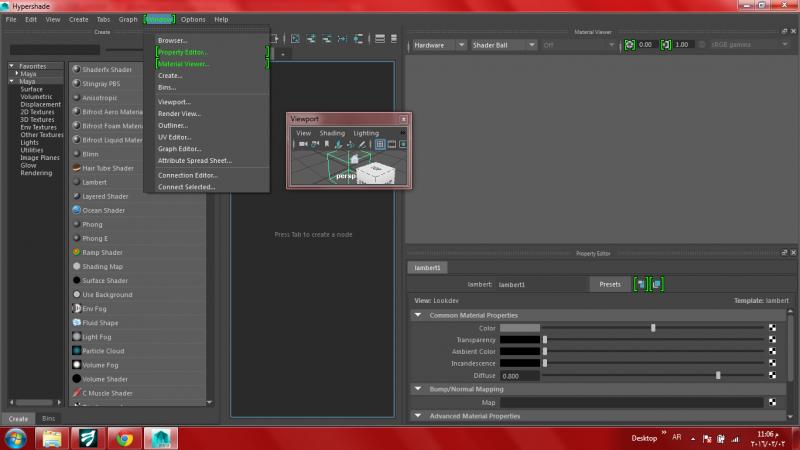
Task: Select the lambert1 tab in Property Editor
Action: pos(428,267)
